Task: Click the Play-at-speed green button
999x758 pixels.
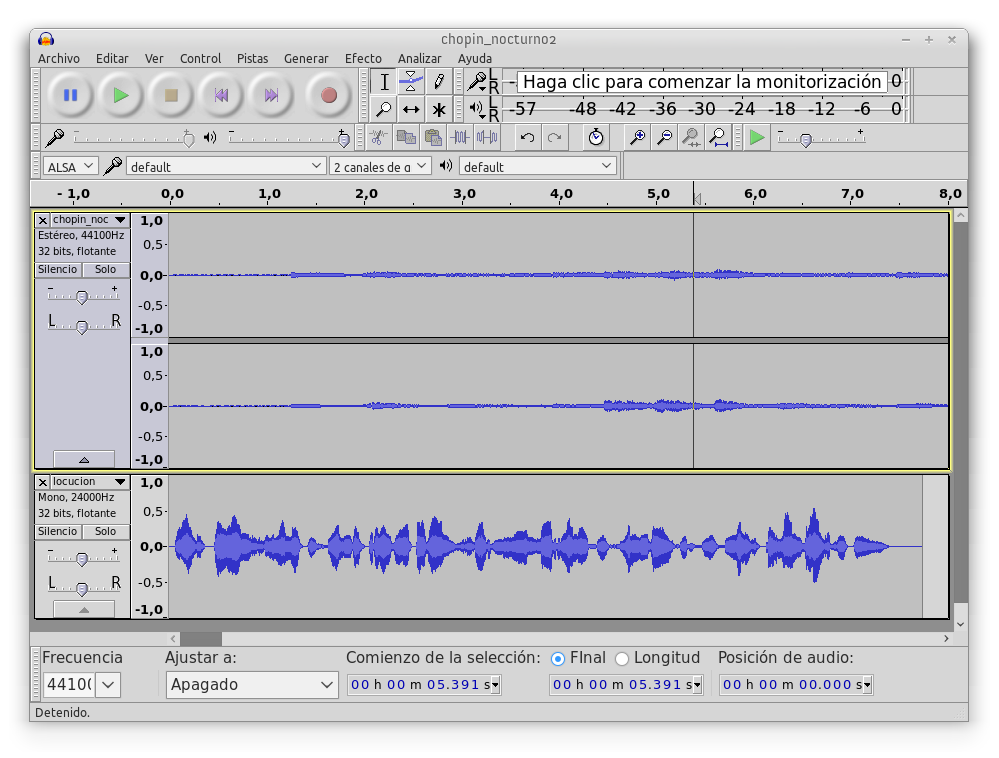Action: 757,137
